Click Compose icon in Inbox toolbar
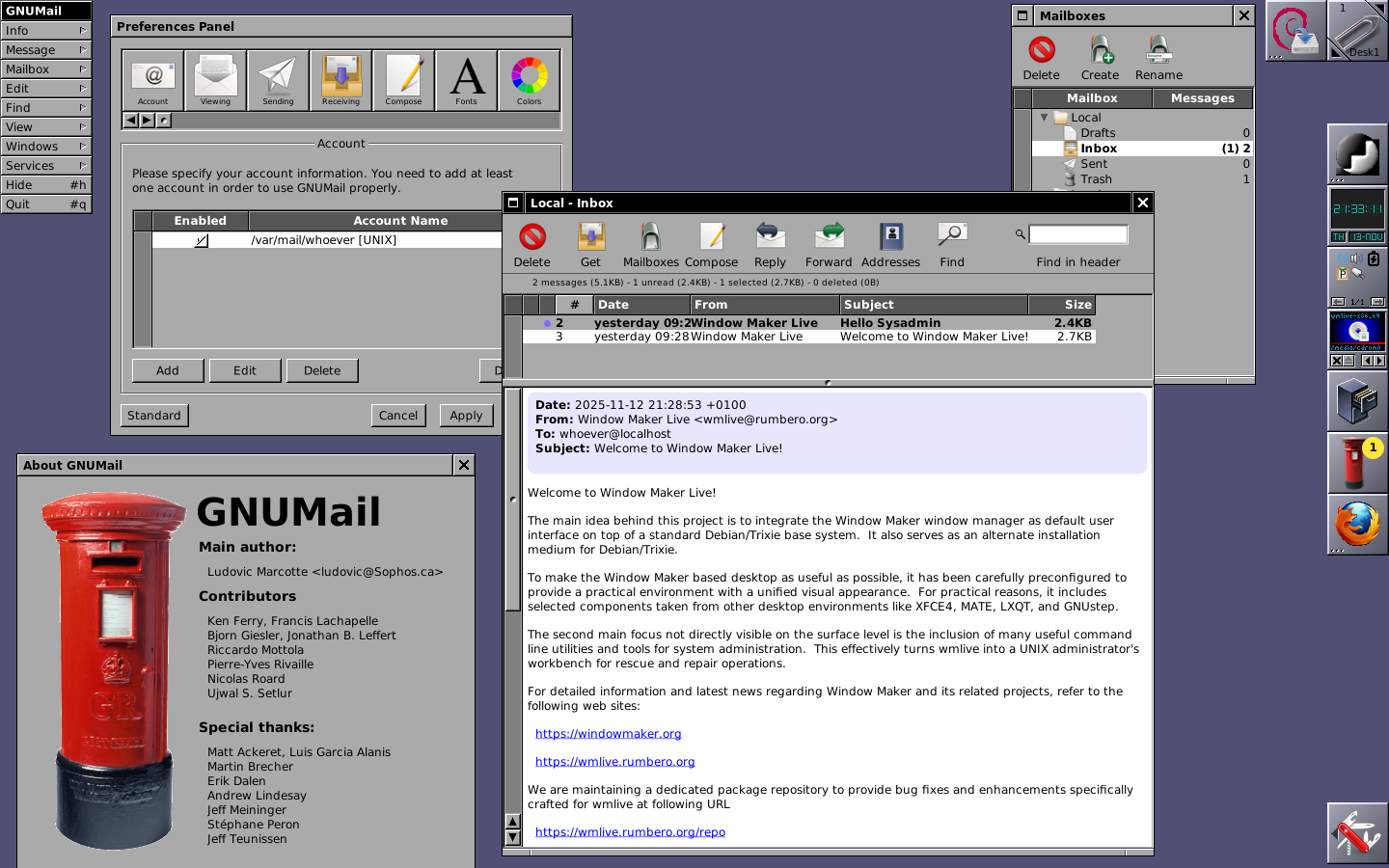The image size is (1389, 868). (x=712, y=237)
